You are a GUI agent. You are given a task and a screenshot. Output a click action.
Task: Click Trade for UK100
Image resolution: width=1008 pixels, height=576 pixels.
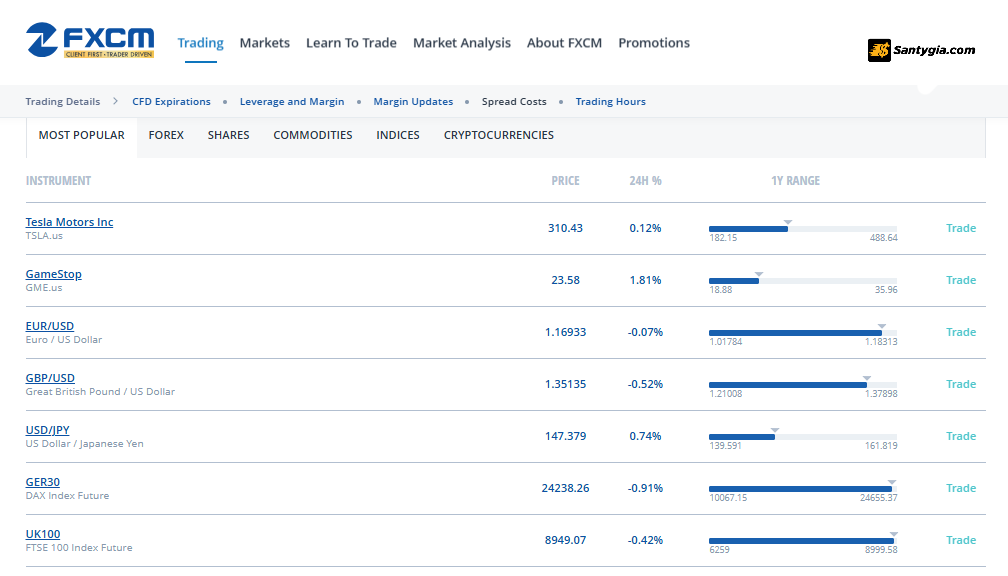click(x=961, y=541)
